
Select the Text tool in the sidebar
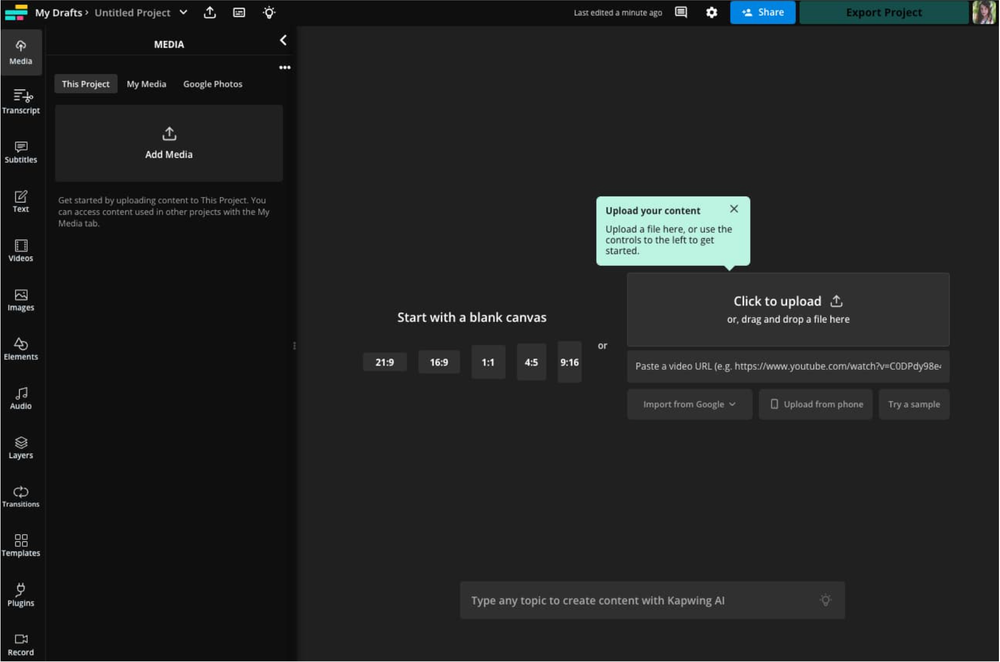(x=21, y=200)
